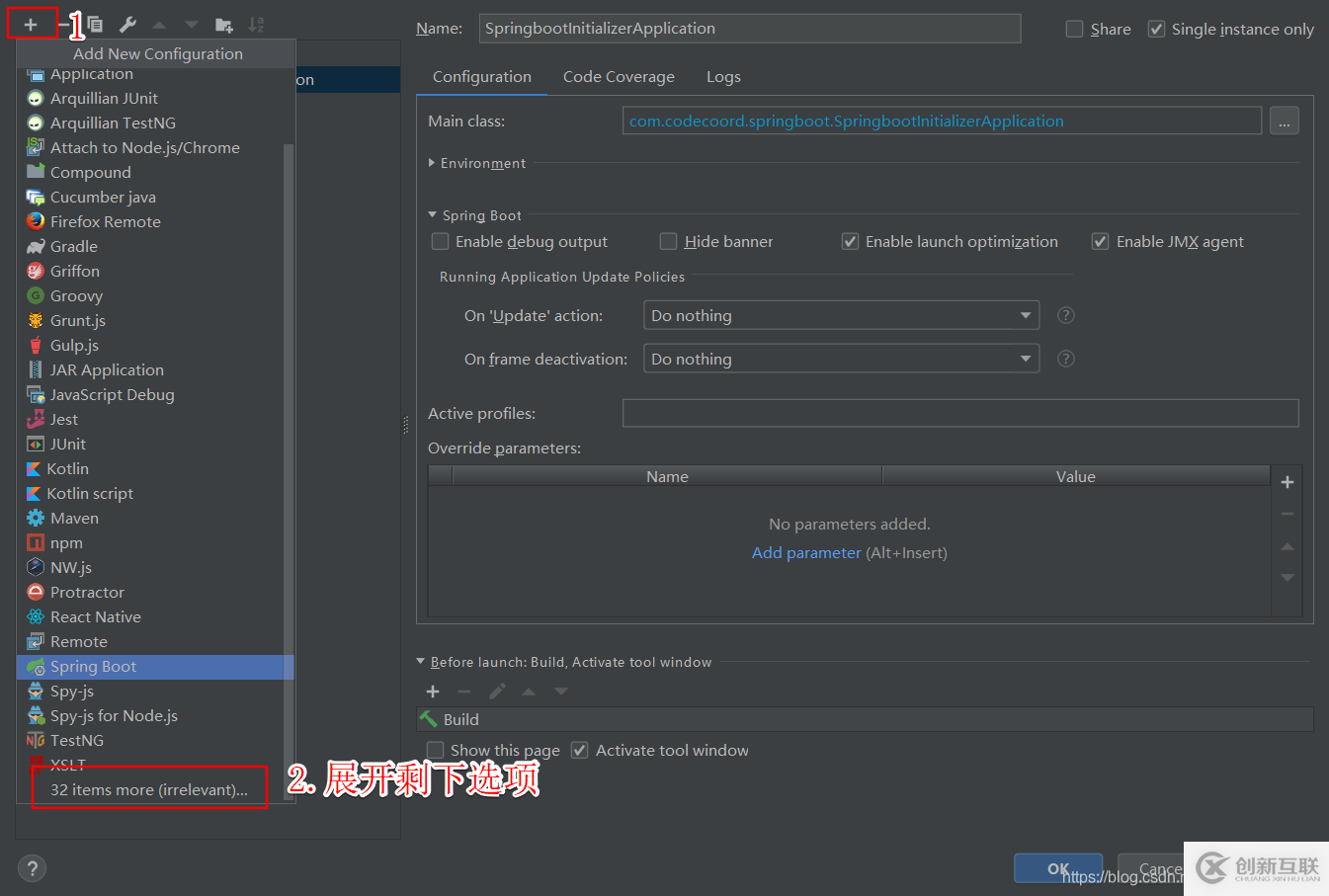Image resolution: width=1329 pixels, height=896 pixels.
Task: Expand 32 items more (irrelevant)
Action: coord(149,789)
